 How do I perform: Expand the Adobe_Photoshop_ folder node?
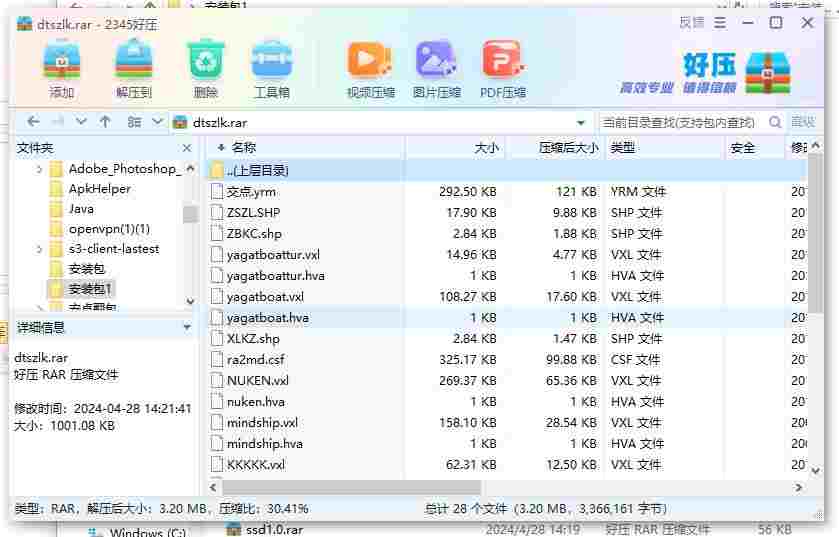tap(39, 170)
